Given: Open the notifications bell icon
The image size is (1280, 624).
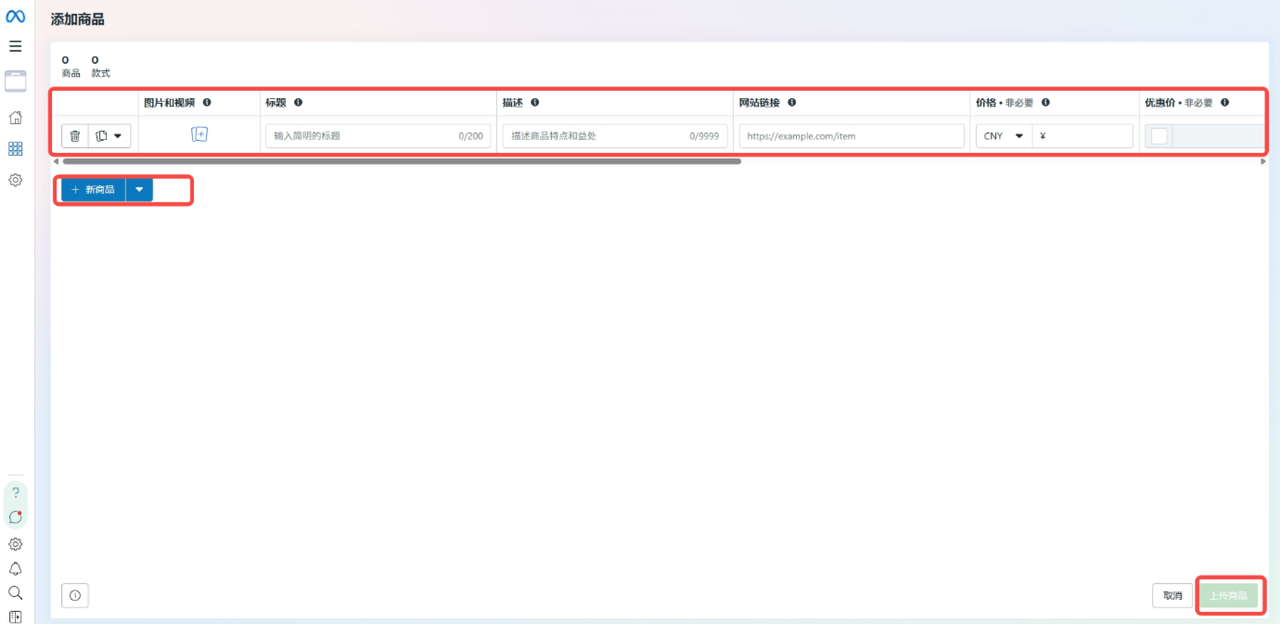Looking at the screenshot, I should click(15, 568).
